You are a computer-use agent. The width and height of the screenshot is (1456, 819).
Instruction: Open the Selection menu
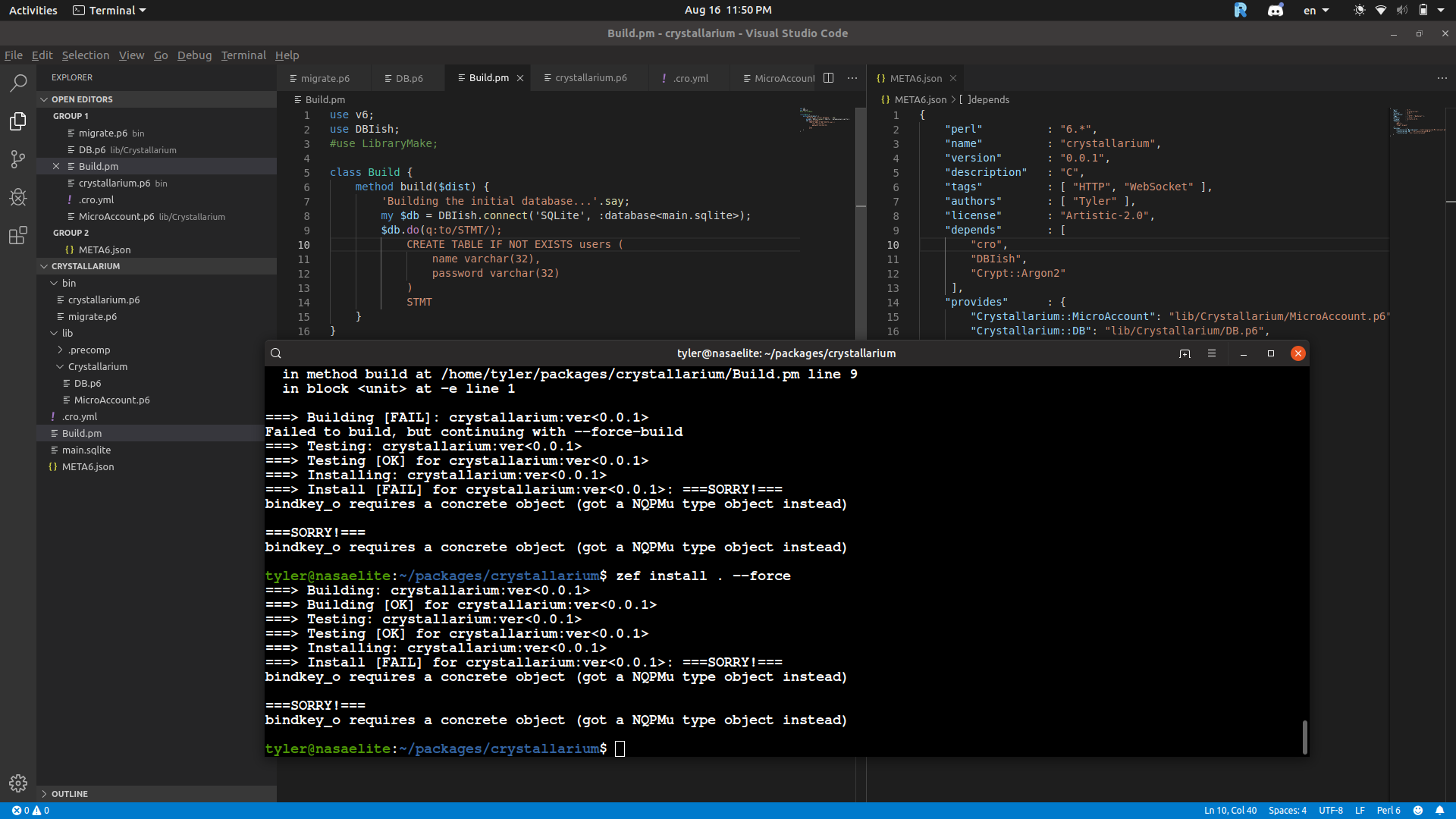pos(85,55)
